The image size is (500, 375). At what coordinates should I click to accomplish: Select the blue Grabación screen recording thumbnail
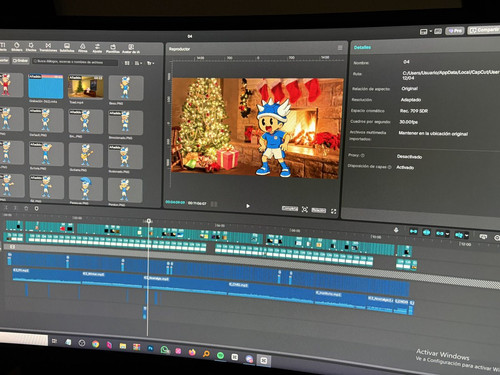(x=46, y=86)
